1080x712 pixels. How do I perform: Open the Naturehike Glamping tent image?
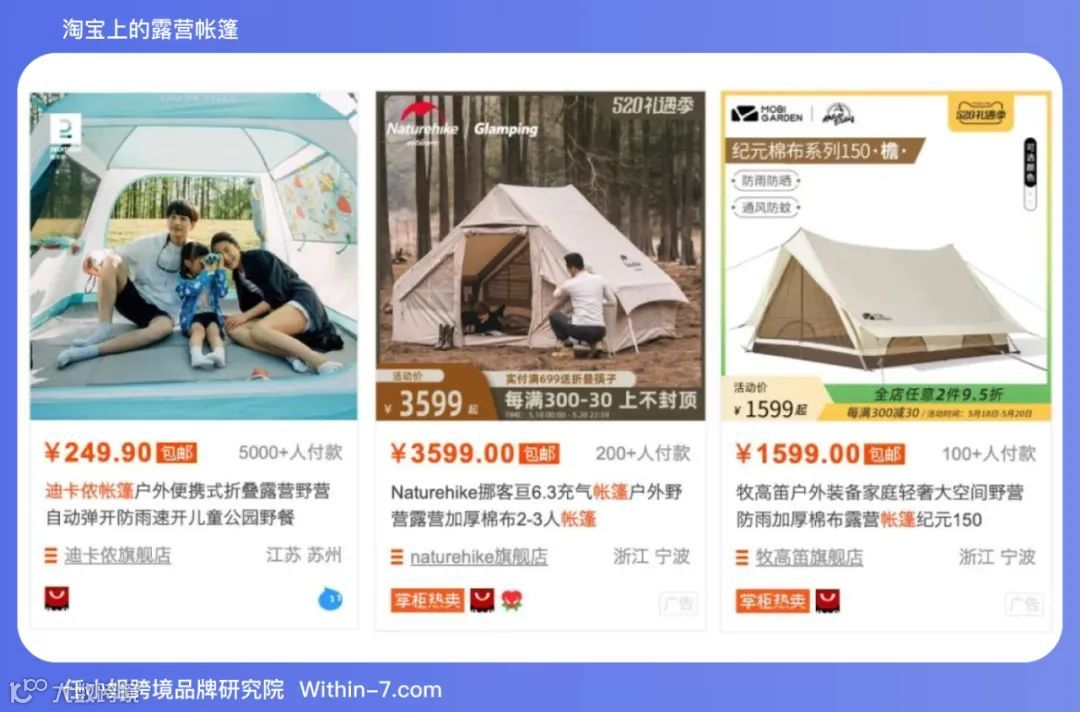[x=540, y=255]
